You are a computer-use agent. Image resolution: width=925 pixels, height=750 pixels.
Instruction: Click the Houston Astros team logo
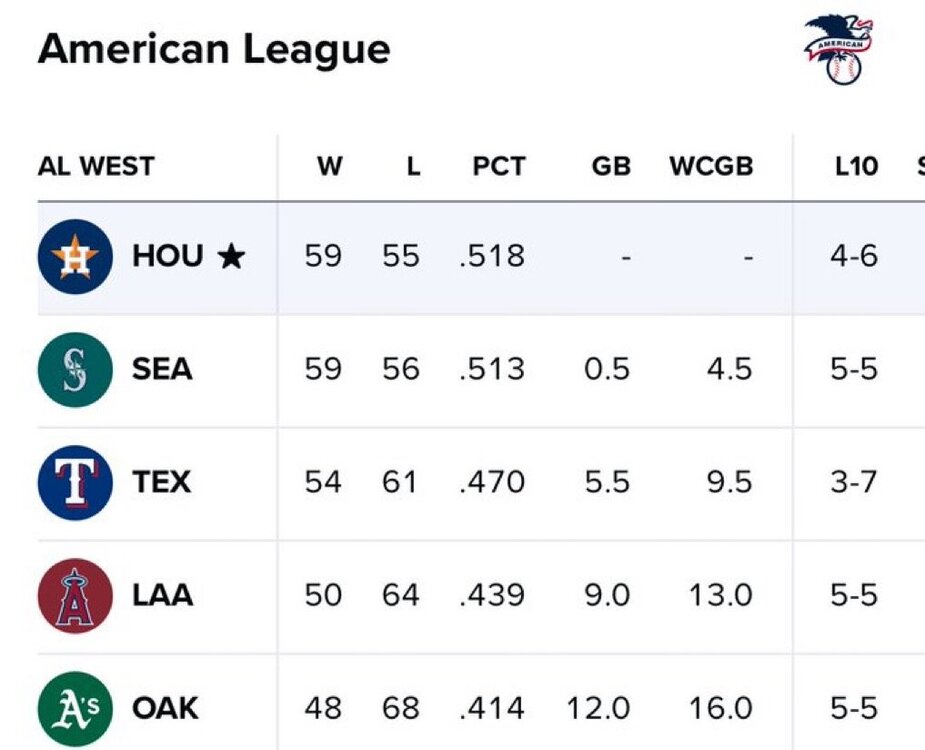tap(75, 257)
